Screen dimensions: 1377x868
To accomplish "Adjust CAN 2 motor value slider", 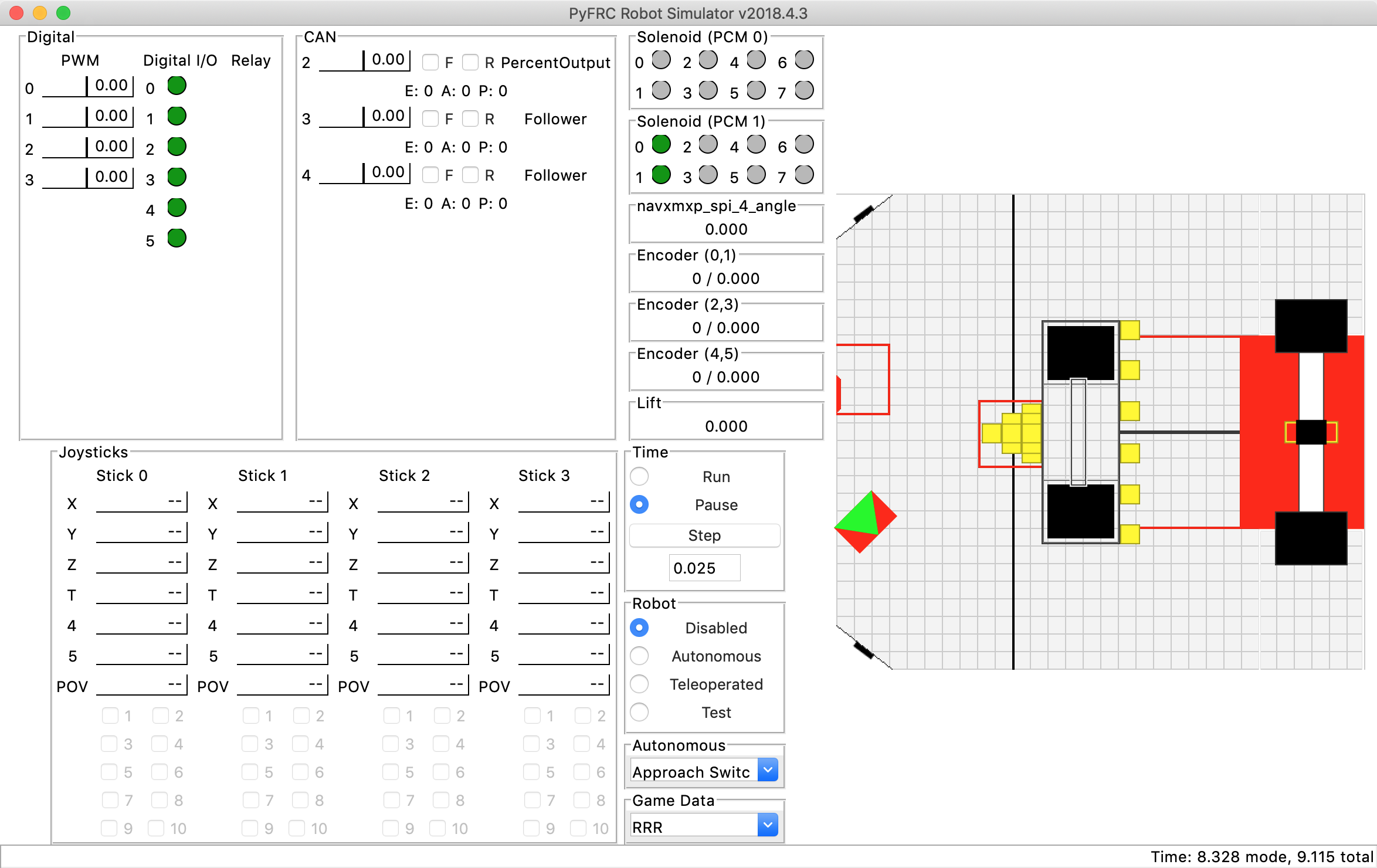I will (365, 61).
